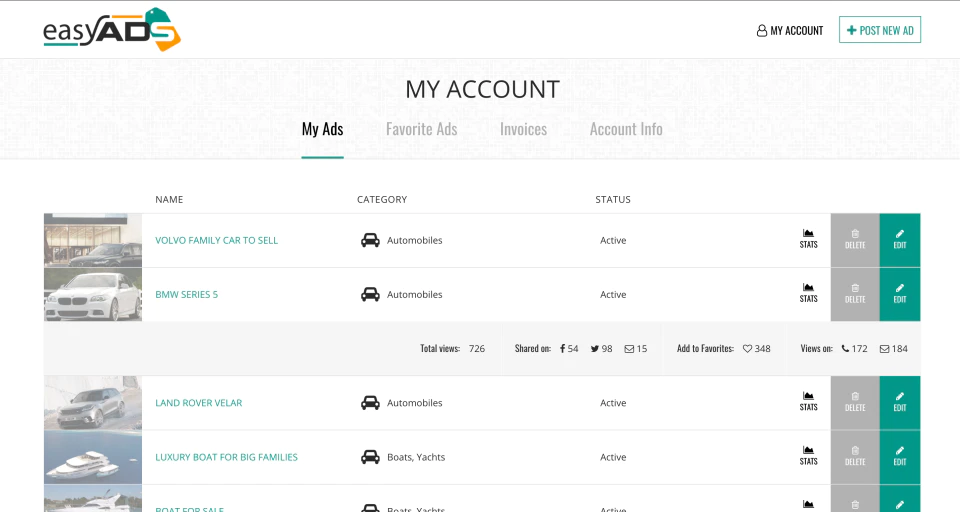Click the phone views icon showing 172

click(846, 348)
